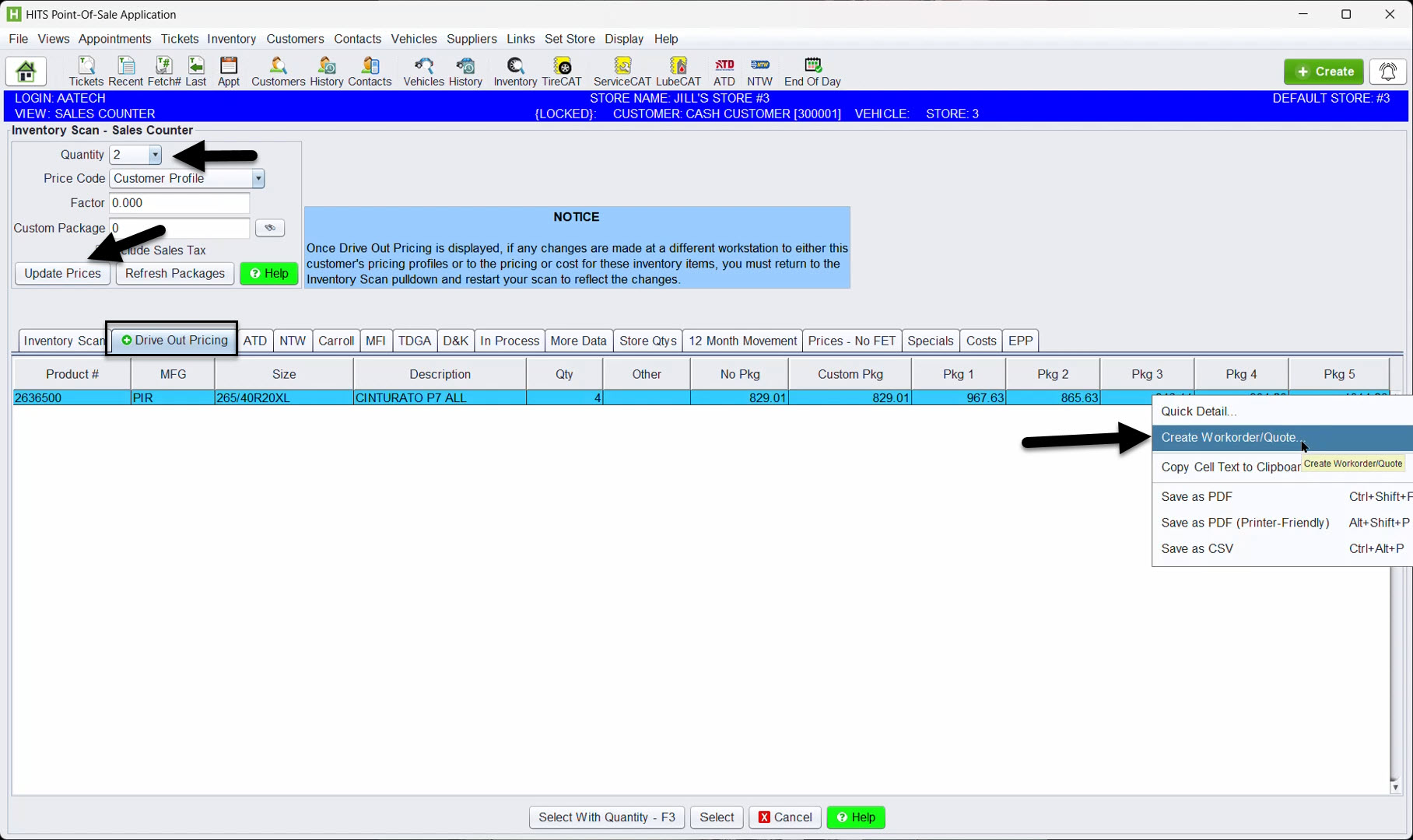The height and width of the screenshot is (840, 1413).
Task: Click the icon button beside Custom Package
Action: pyautogui.click(x=270, y=228)
